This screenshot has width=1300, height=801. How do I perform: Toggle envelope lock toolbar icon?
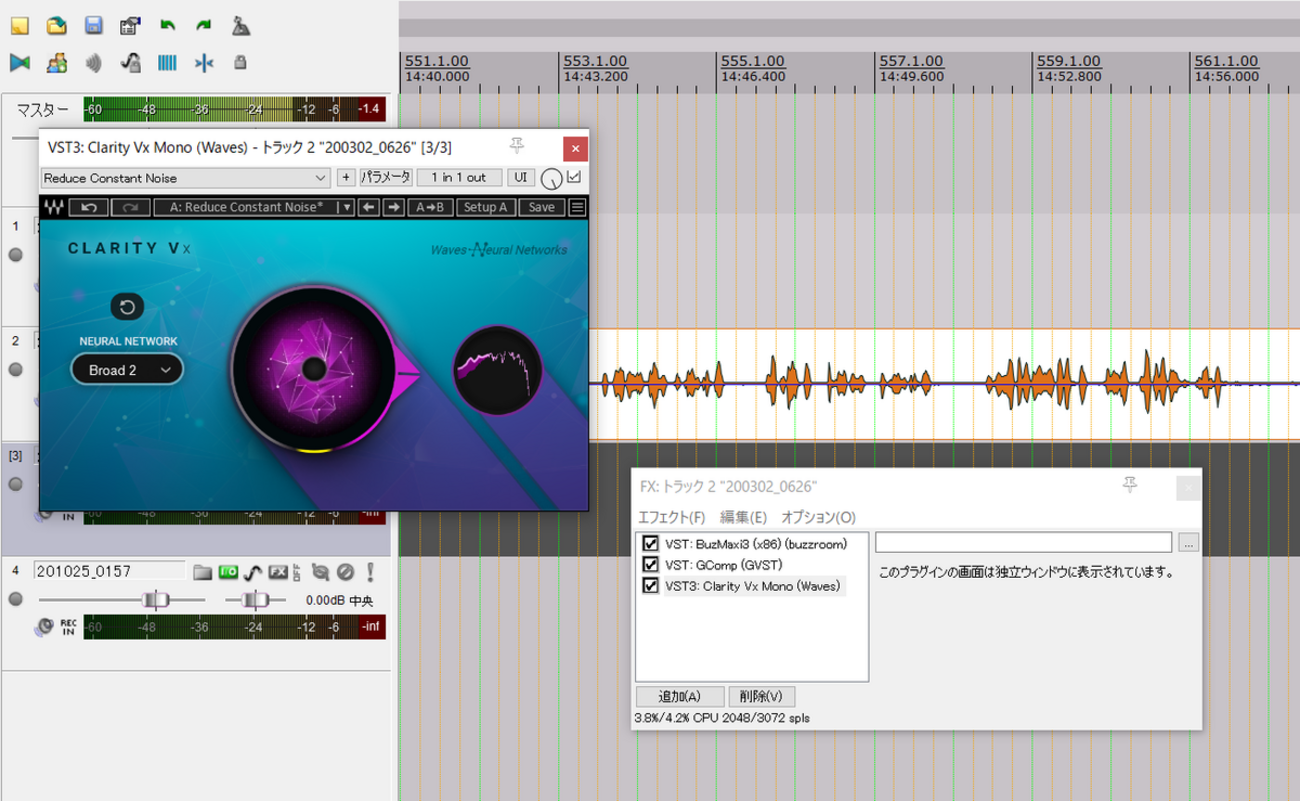[130, 63]
